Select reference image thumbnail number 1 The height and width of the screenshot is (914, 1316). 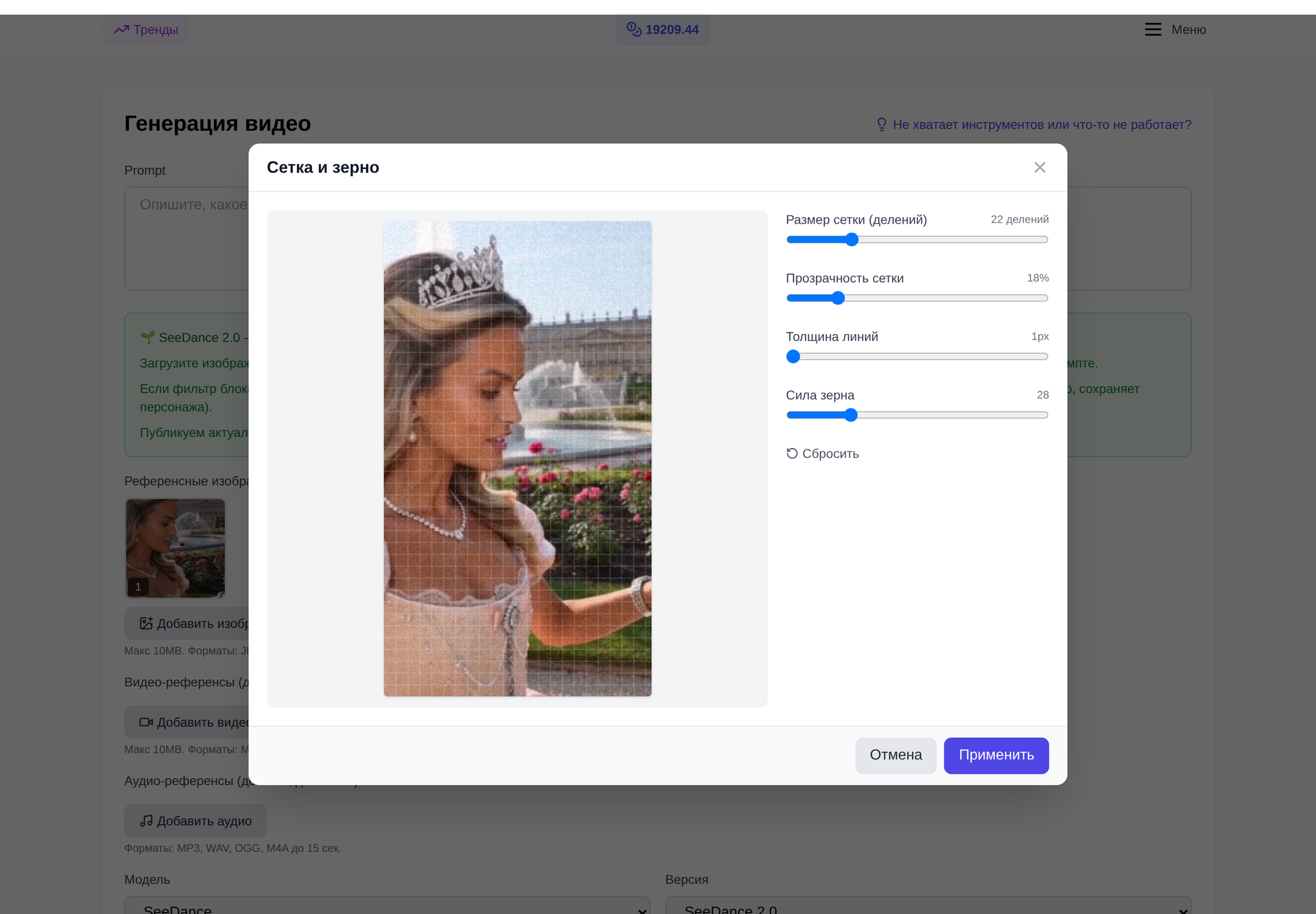pyautogui.click(x=176, y=548)
